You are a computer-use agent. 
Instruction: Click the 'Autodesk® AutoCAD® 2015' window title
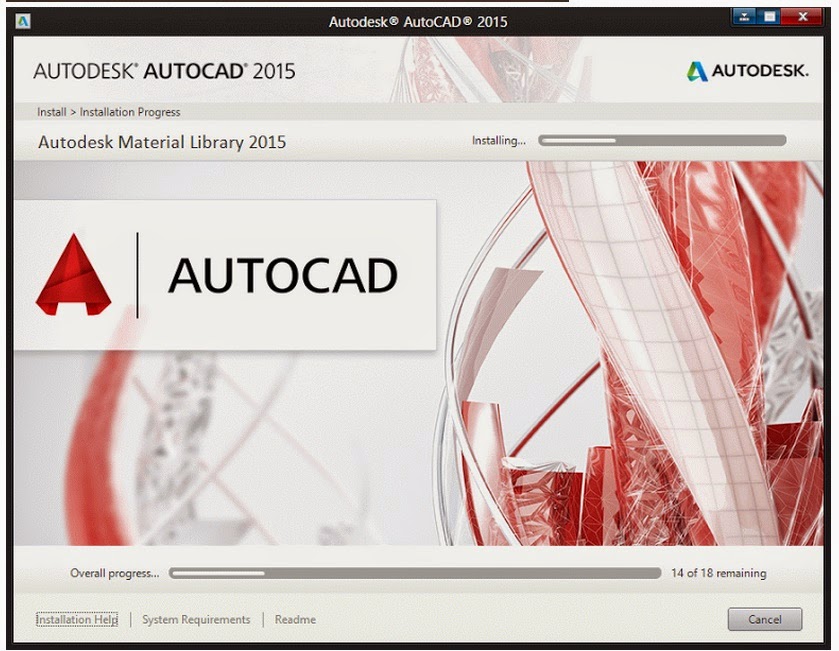click(x=418, y=21)
